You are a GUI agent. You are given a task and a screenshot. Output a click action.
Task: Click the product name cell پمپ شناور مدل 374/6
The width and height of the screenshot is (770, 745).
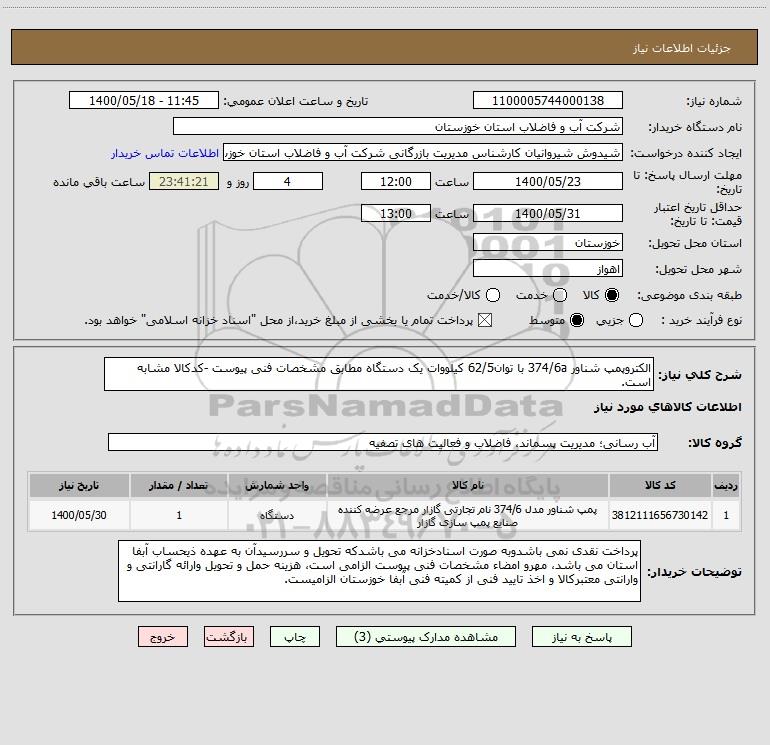[x=468, y=515]
